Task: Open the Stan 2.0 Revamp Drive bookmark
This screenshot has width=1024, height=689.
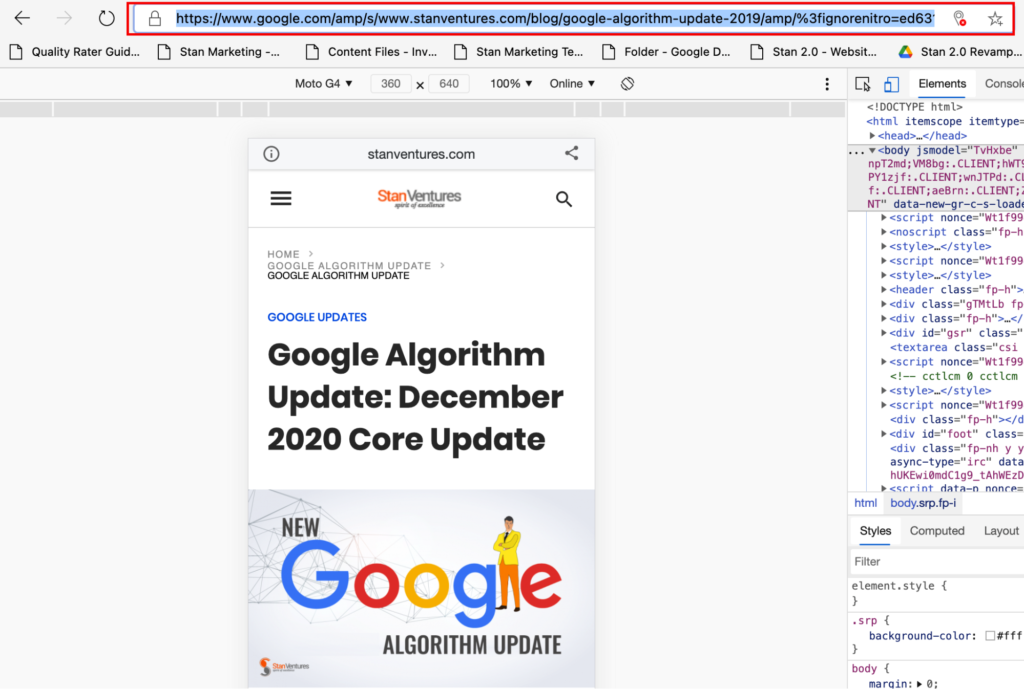Action: [960, 52]
